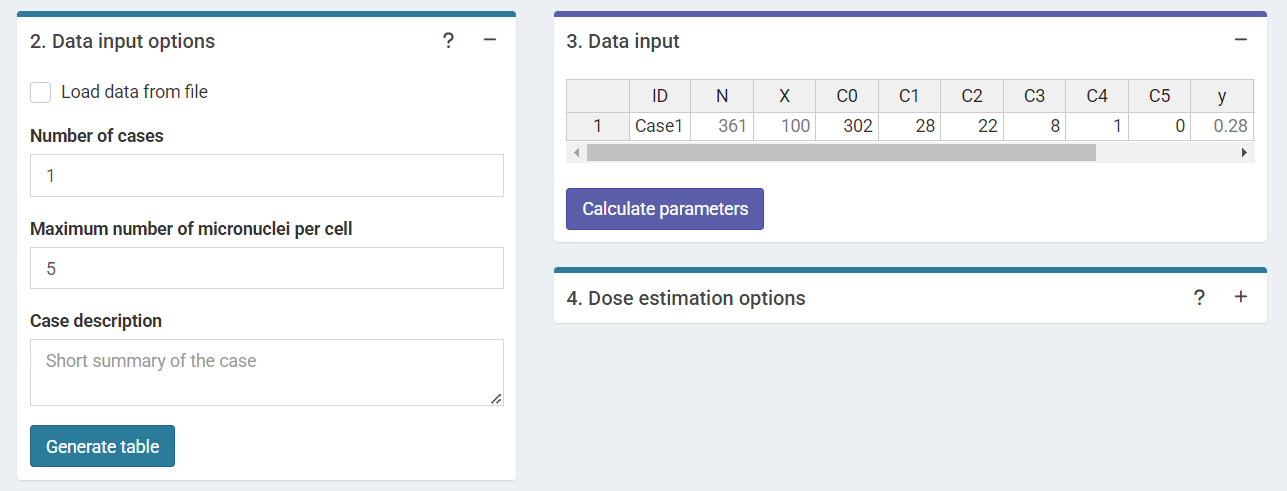
Task: Click the C5 column header
Action: [x=1159, y=96]
